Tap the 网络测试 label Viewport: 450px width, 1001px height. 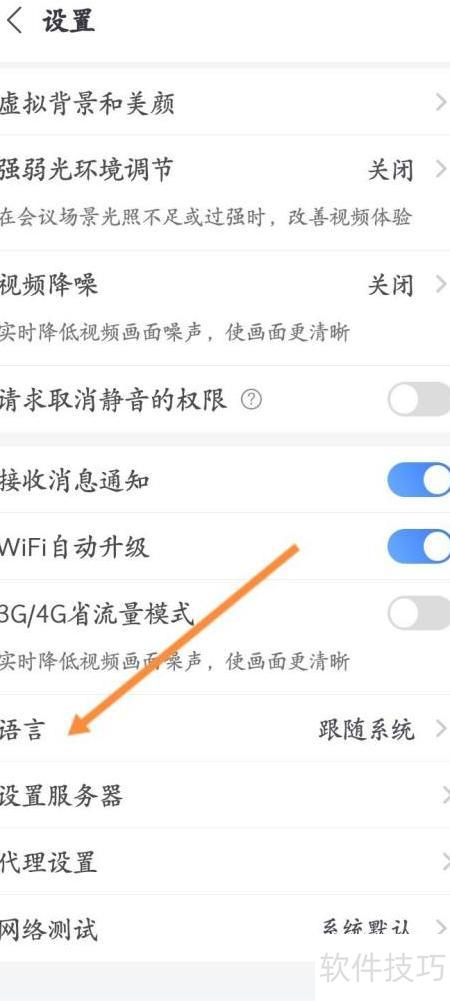[x=49, y=928]
